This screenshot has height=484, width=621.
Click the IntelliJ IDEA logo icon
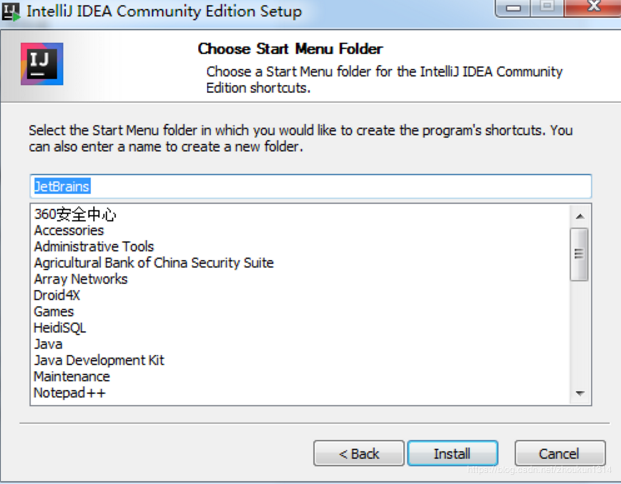point(42,63)
